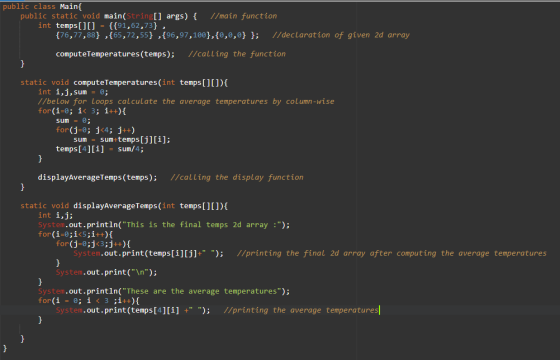
Task: Click the 'displayAverageTemps(temps);' call
Action: coord(98,178)
